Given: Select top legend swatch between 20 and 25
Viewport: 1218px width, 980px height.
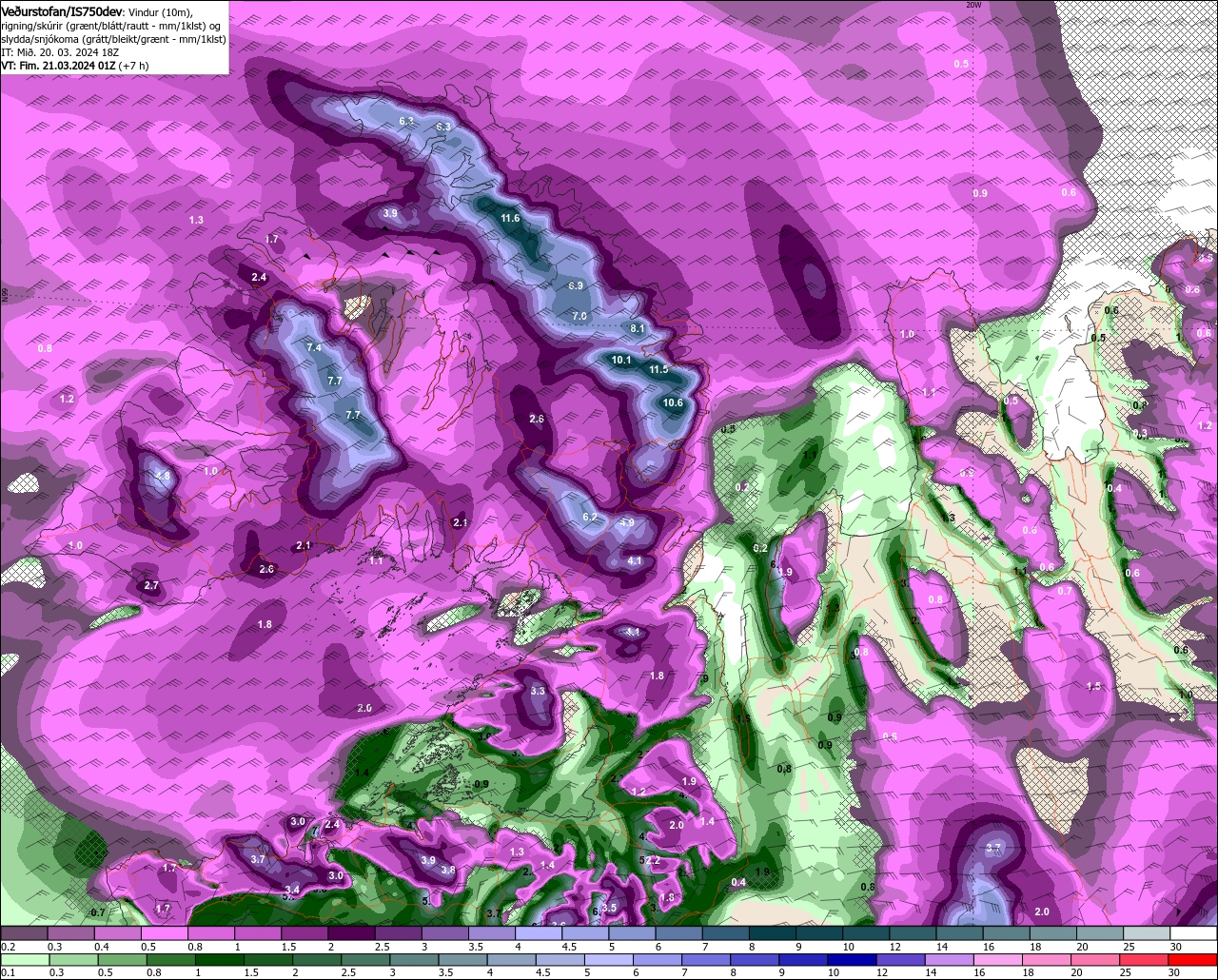Looking at the screenshot, I should tap(1101, 933).
